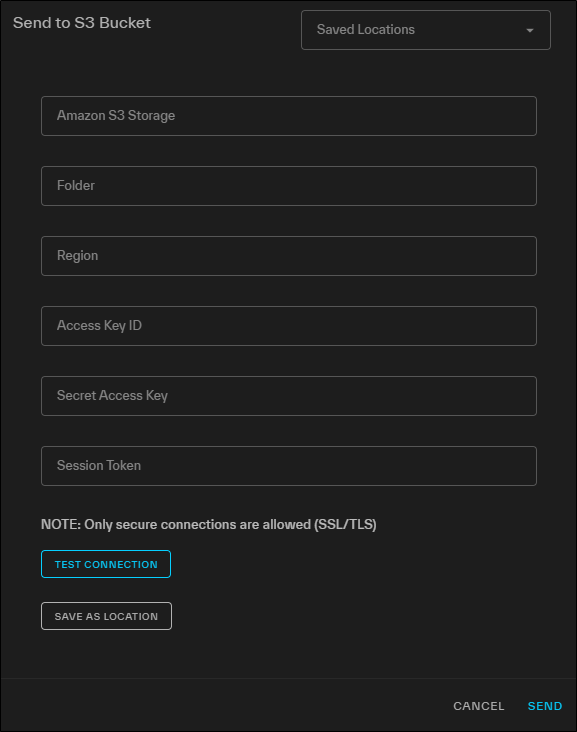Click the Folder placeholder label text
Screen dimensions: 577x732
tap(76, 185)
